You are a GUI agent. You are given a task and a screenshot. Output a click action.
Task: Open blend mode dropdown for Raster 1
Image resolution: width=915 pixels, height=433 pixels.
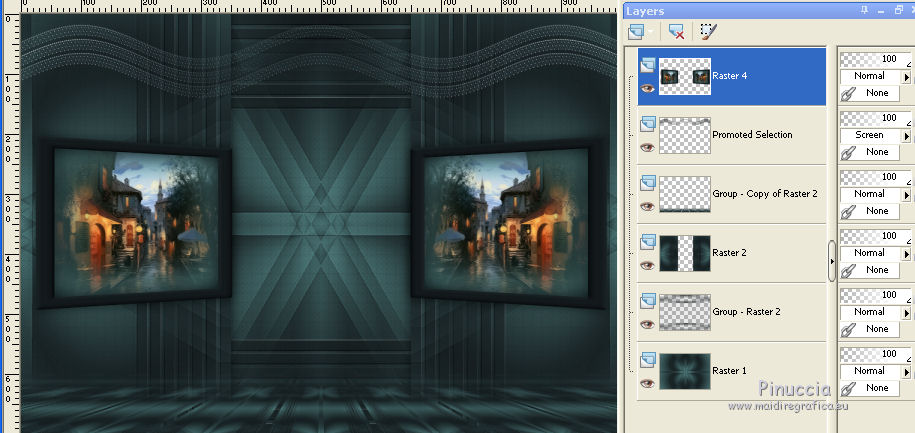click(x=906, y=371)
